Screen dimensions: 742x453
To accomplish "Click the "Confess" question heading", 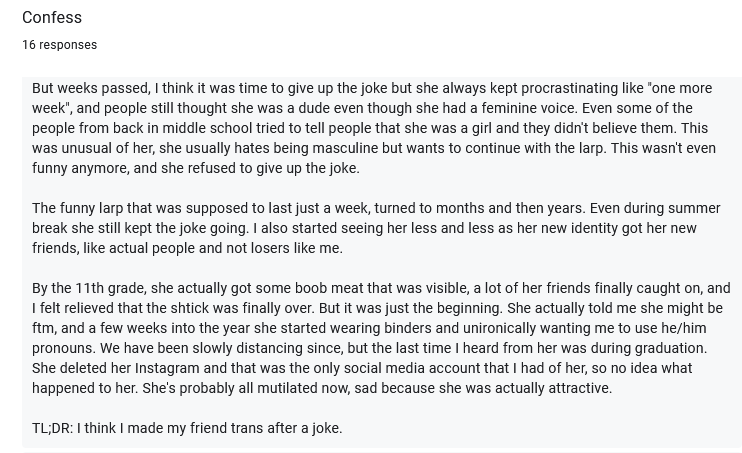I will (52, 18).
